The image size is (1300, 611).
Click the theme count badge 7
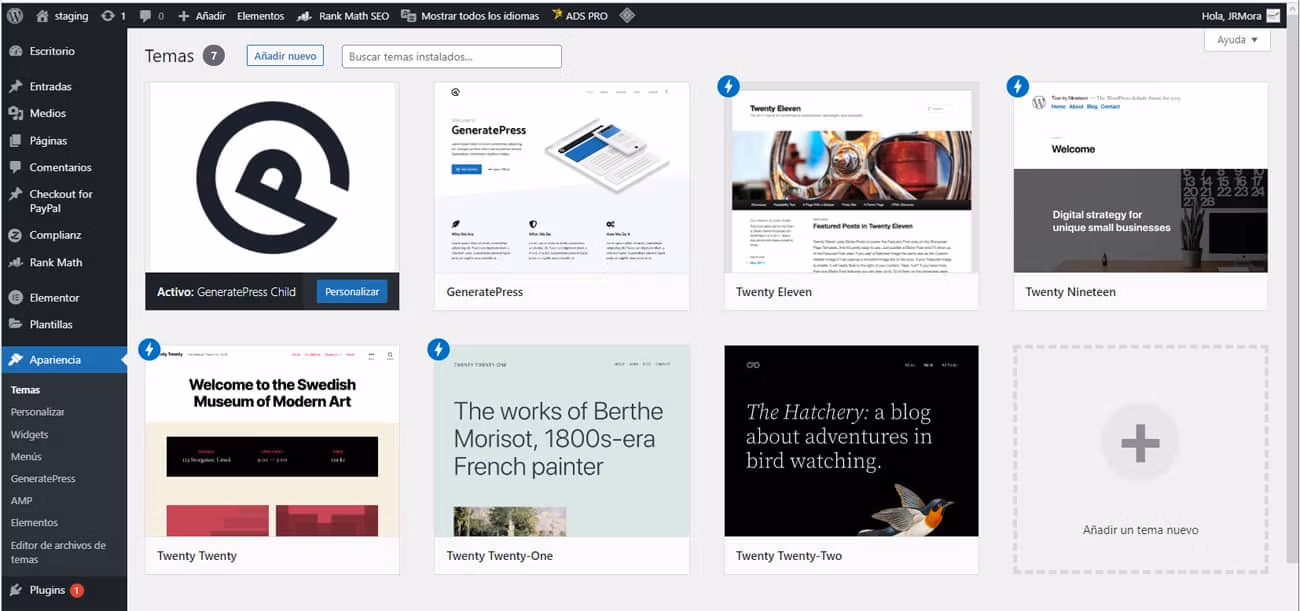click(213, 56)
